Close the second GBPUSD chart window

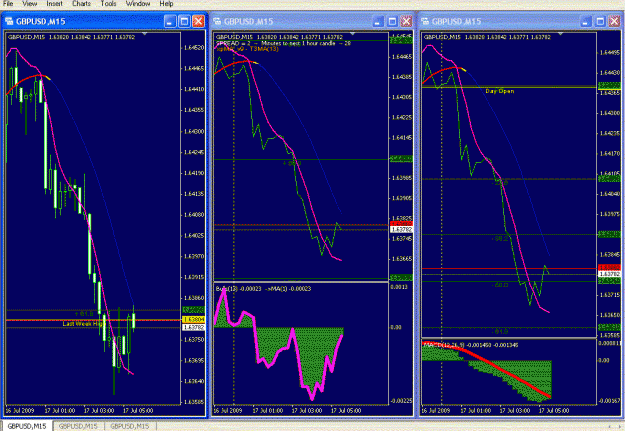click(x=406, y=21)
